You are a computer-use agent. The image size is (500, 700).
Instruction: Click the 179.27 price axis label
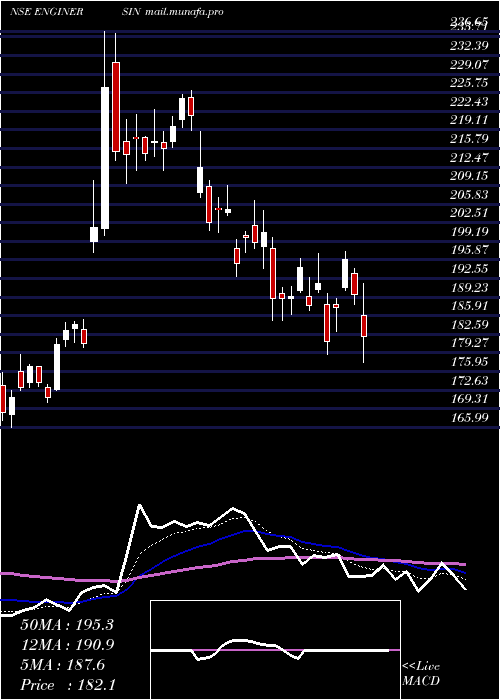(x=467, y=342)
